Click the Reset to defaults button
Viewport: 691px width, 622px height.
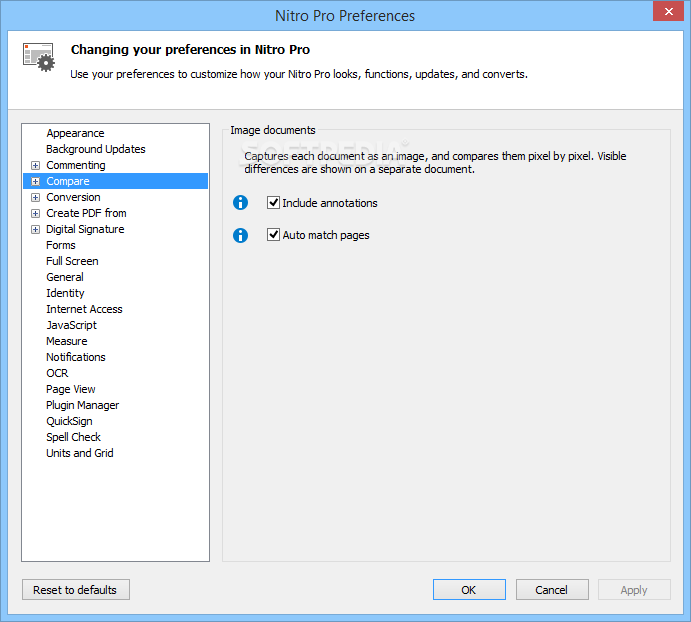(x=76, y=590)
